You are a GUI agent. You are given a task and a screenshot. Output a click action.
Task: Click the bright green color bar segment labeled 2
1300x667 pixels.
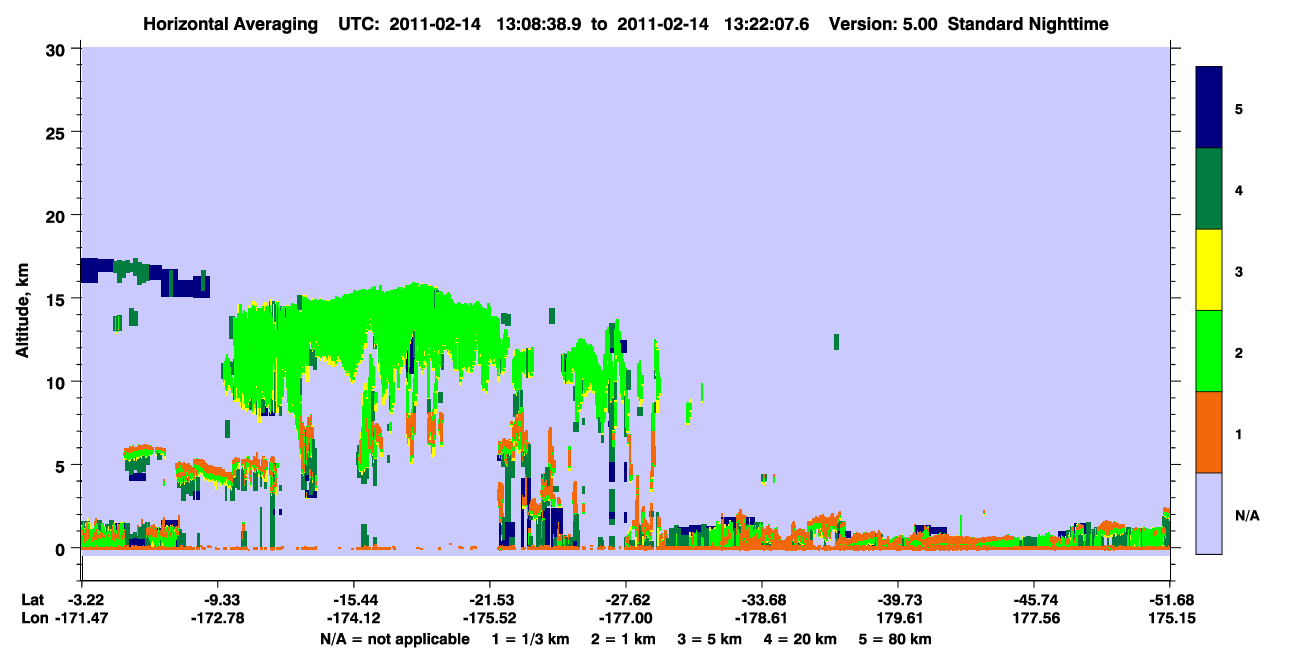click(1209, 351)
